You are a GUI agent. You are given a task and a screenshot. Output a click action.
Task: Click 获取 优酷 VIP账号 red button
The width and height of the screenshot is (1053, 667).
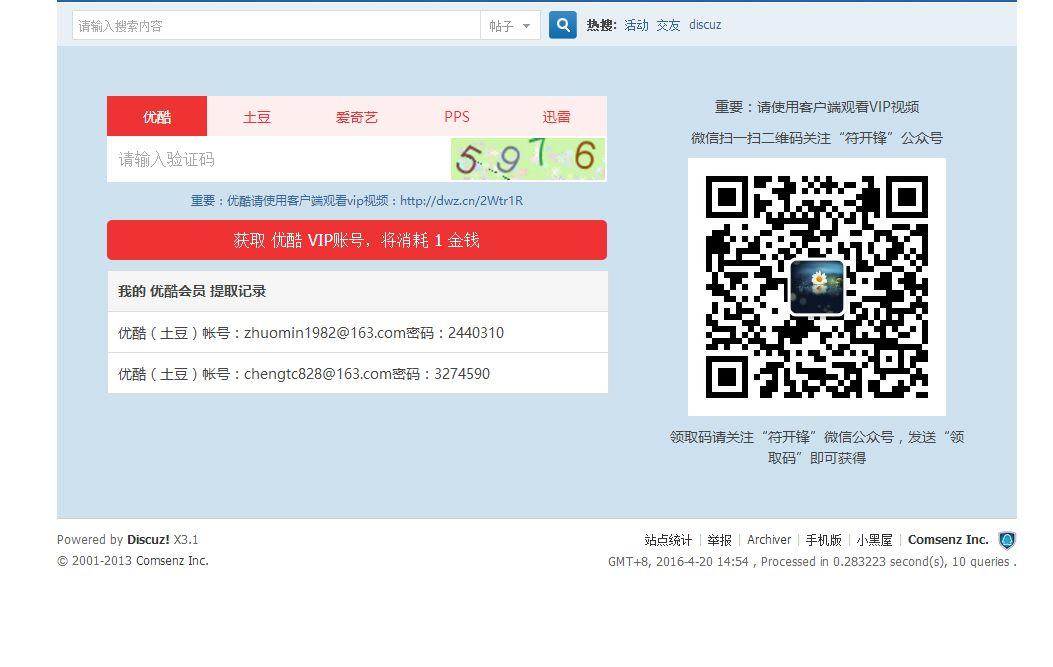tap(357, 240)
